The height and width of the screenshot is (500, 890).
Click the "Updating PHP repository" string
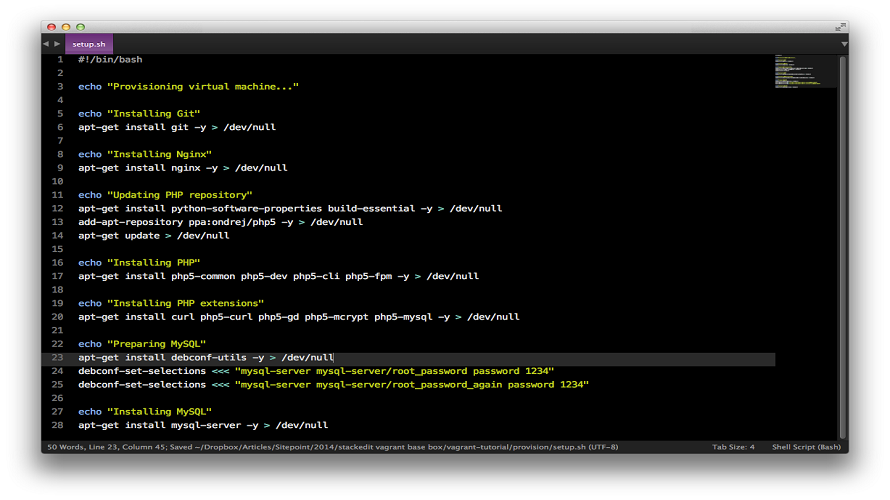(180, 195)
